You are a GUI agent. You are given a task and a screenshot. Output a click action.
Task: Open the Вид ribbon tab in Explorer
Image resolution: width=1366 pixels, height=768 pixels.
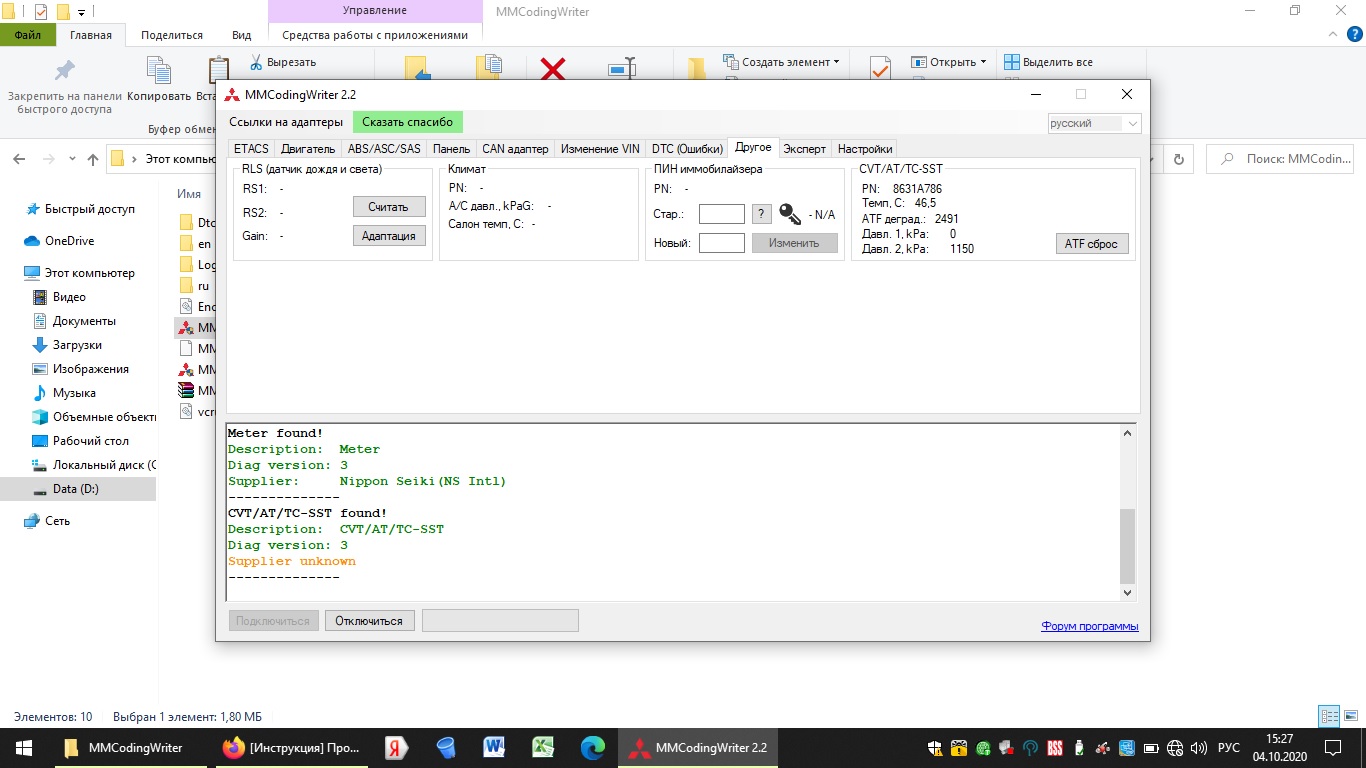click(x=241, y=35)
